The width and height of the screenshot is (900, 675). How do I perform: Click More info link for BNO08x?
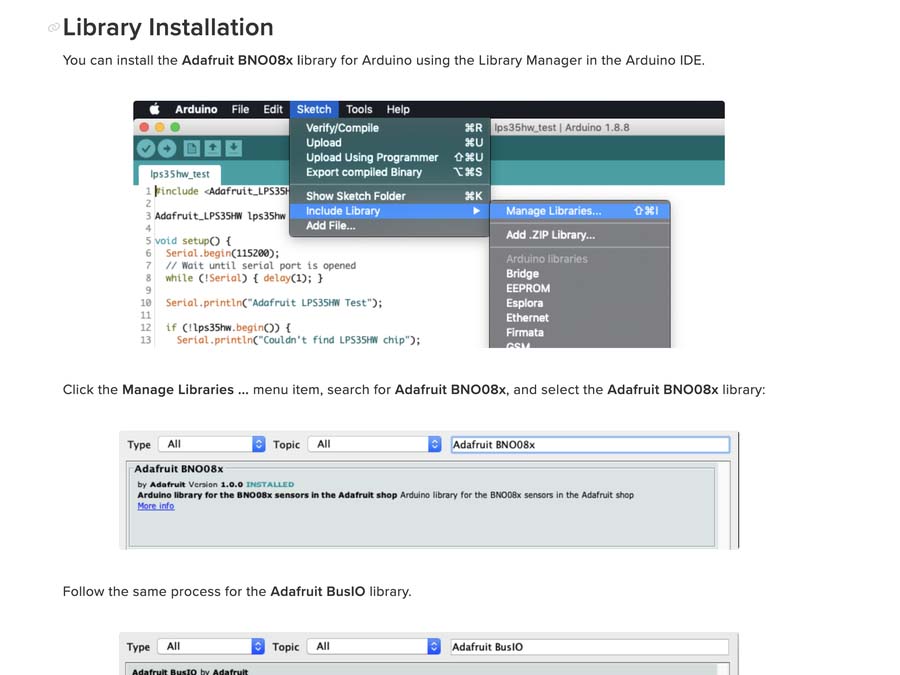click(x=156, y=506)
